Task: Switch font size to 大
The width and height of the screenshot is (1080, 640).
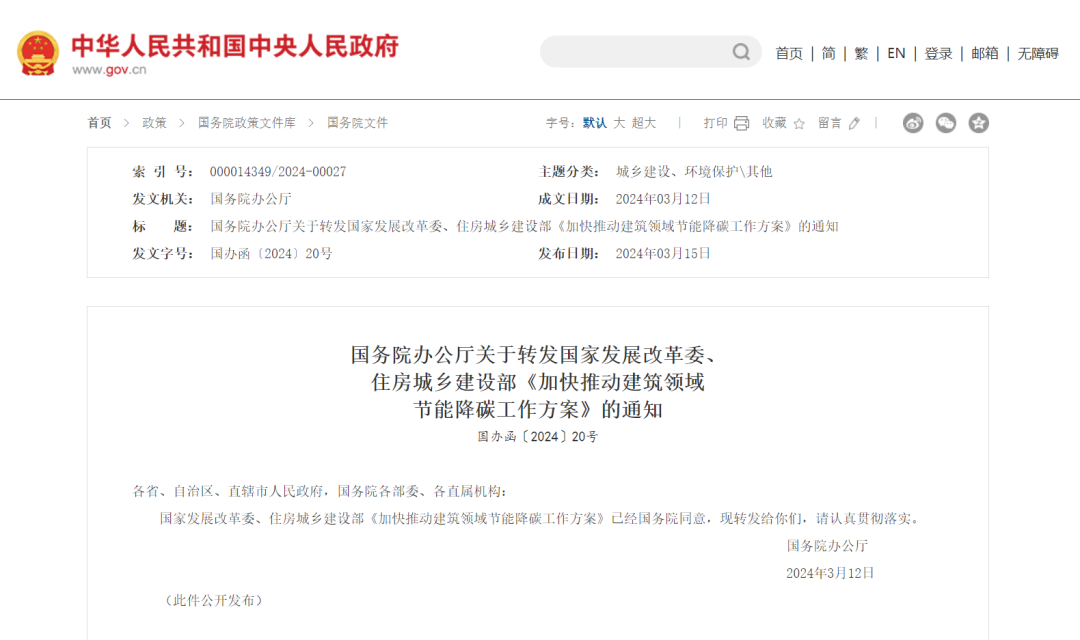Action: click(x=619, y=123)
